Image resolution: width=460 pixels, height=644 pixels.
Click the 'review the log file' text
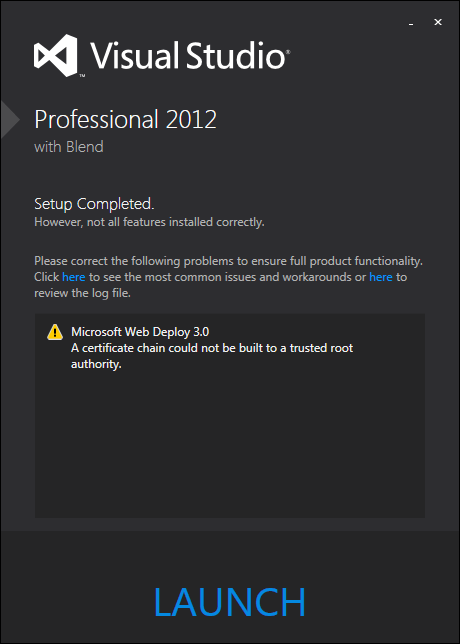click(x=82, y=293)
